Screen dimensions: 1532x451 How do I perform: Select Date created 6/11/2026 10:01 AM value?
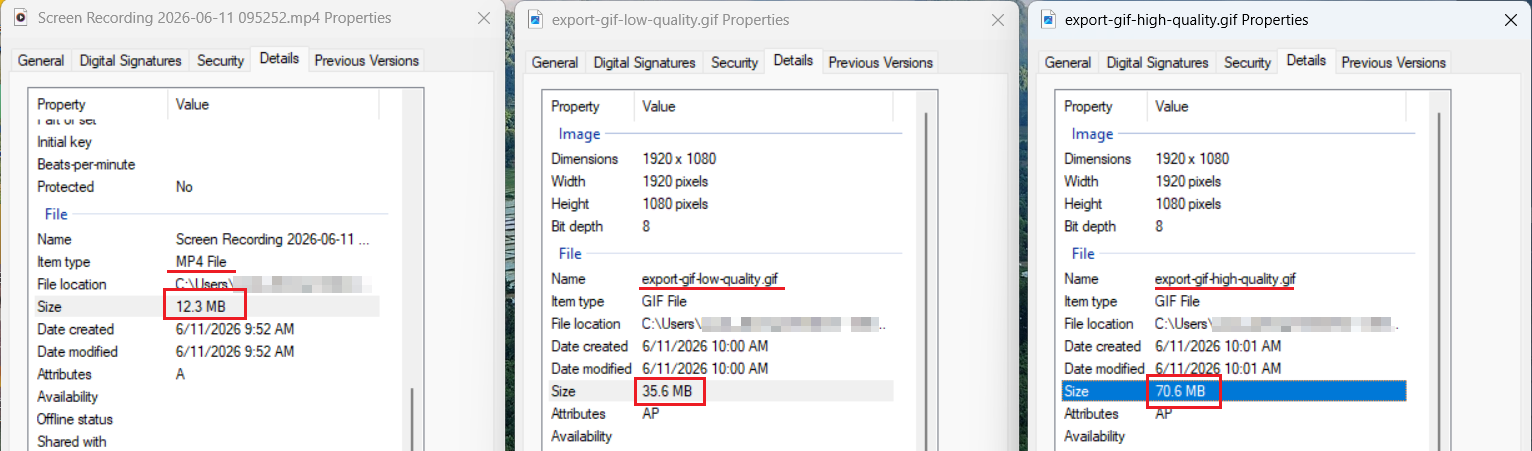1218,346
